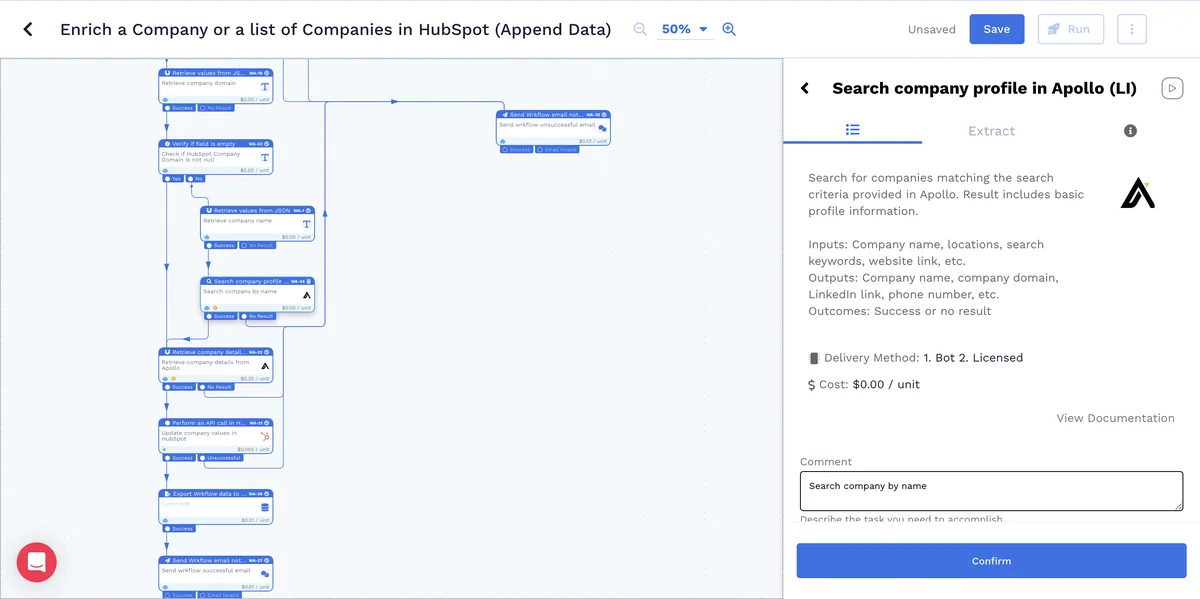Image resolution: width=1200 pixels, height=599 pixels.
Task: Click HubSpot icon in Perform API call node
Action: point(265,437)
